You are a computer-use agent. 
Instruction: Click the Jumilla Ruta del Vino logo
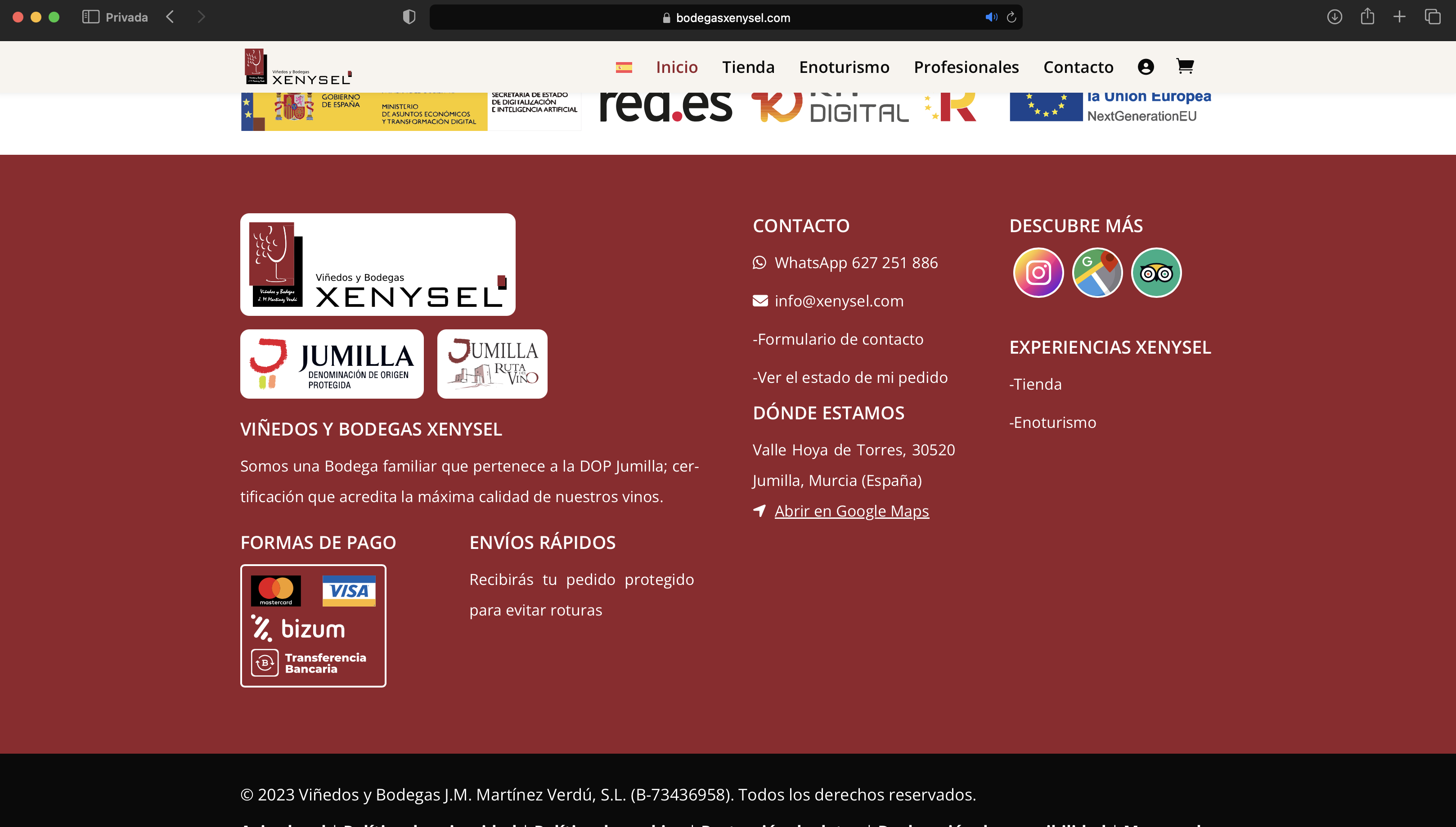[x=492, y=364]
